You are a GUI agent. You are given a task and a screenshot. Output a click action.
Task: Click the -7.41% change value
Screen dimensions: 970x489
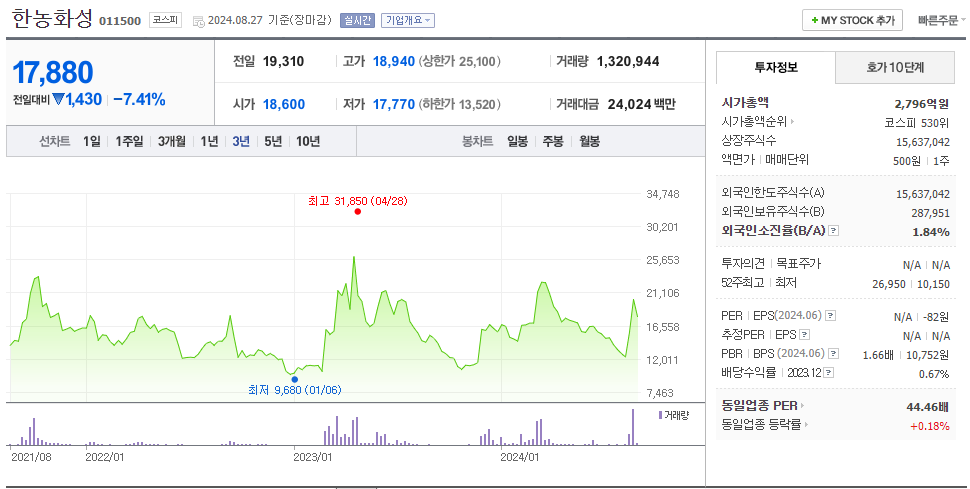[x=139, y=100]
